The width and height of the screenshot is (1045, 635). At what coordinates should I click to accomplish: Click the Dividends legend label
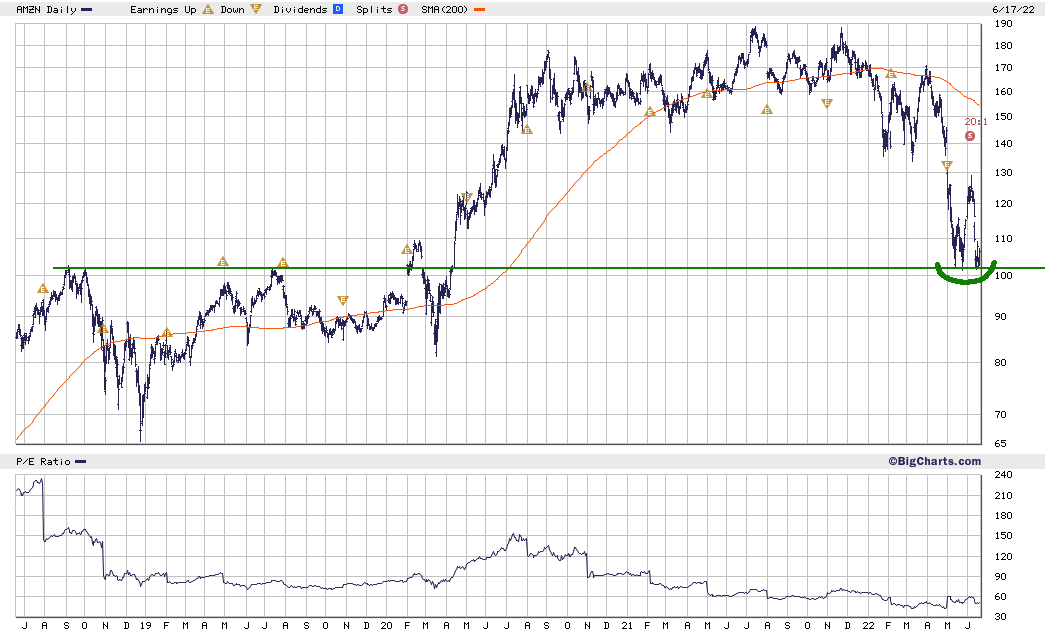[x=301, y=9]
